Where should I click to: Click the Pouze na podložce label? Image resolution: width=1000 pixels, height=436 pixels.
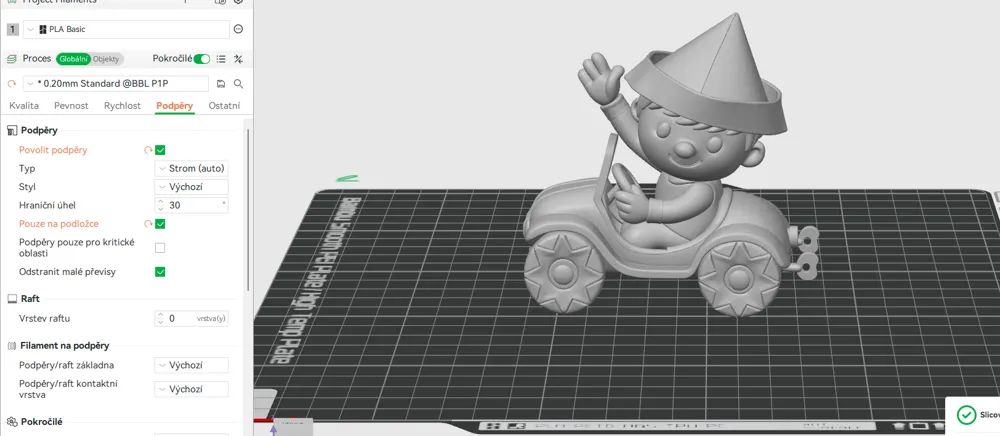pos(59,224)
